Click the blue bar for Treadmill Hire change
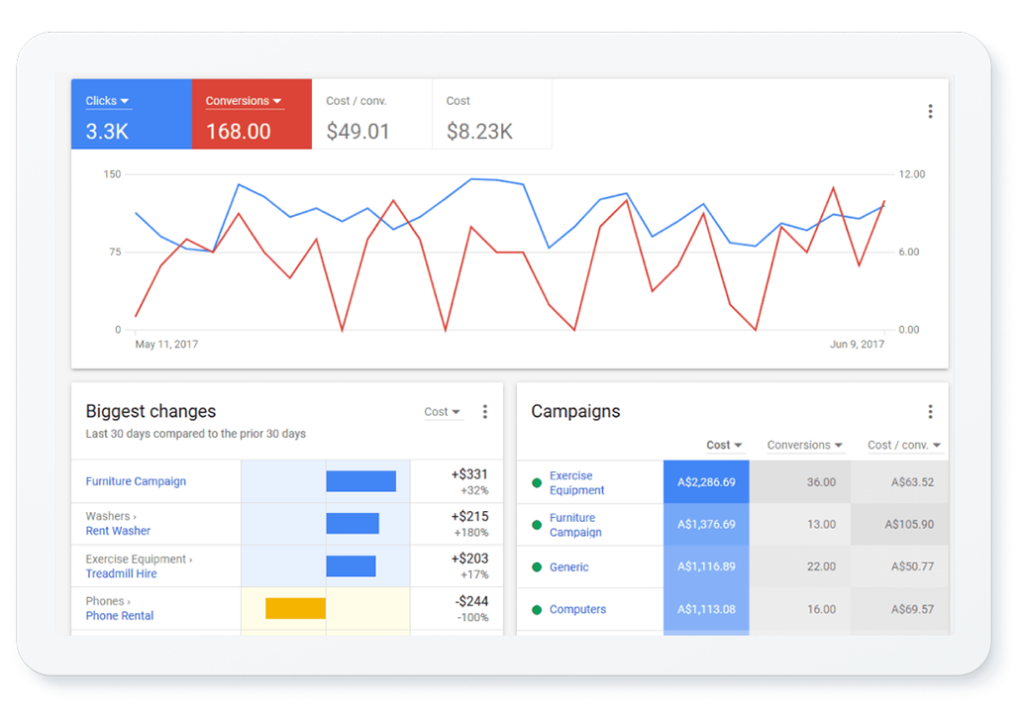This screenshot has height=721, width=1024. (x=351, y=566)
